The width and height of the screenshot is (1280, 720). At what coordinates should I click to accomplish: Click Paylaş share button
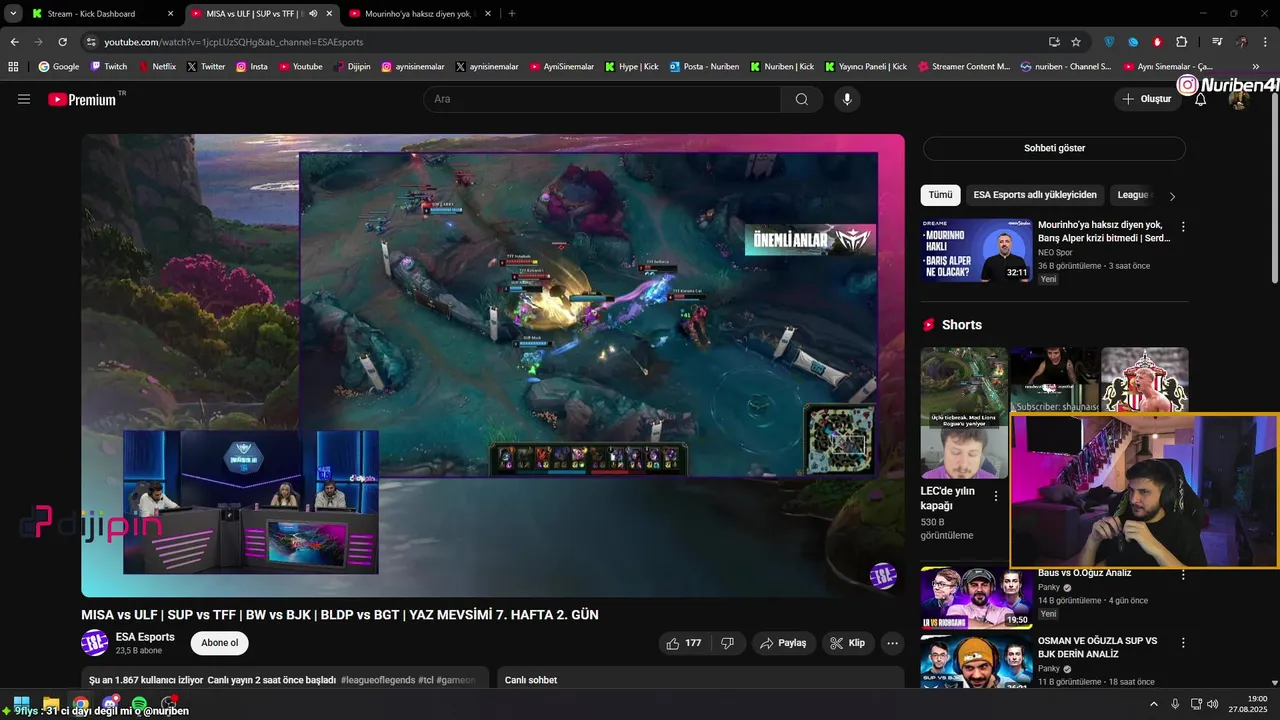click(784, 643)
